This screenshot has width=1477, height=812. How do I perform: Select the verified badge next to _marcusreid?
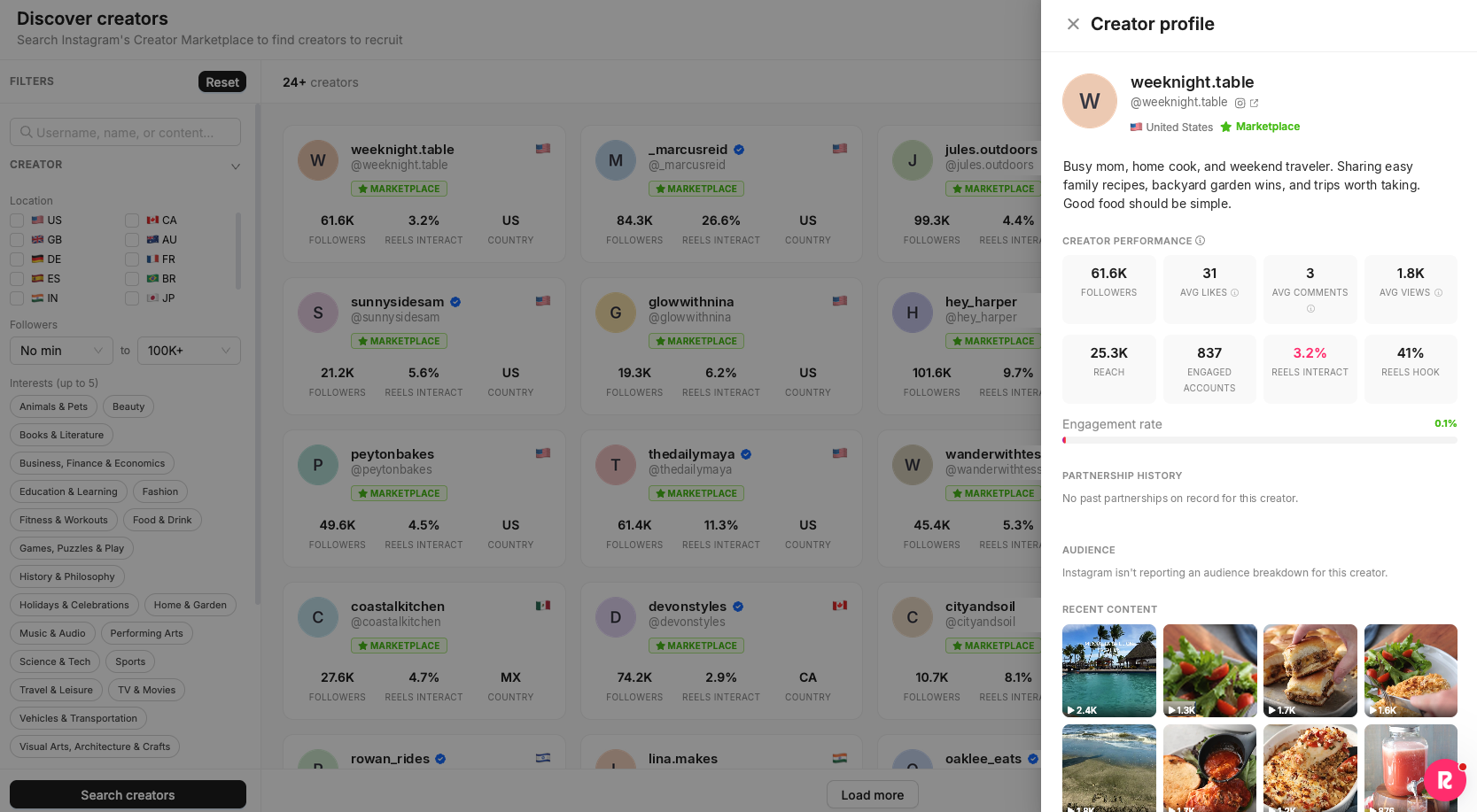click(739, 150)
